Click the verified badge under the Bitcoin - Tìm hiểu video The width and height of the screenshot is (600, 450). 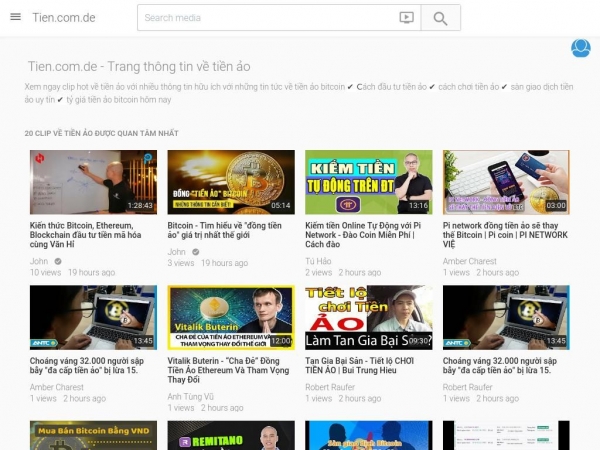(x=196, y=252)
